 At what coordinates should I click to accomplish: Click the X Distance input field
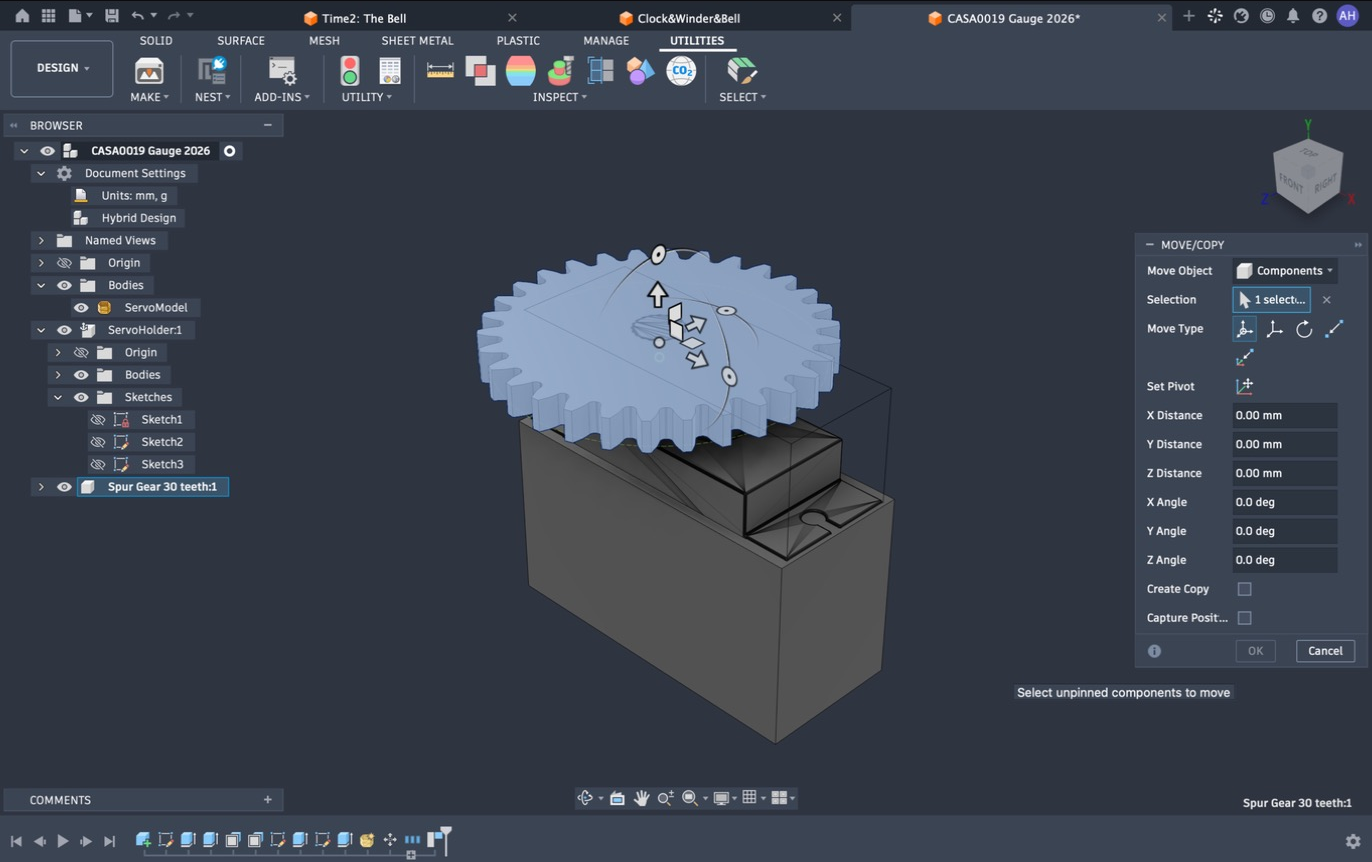point(1285,415)
